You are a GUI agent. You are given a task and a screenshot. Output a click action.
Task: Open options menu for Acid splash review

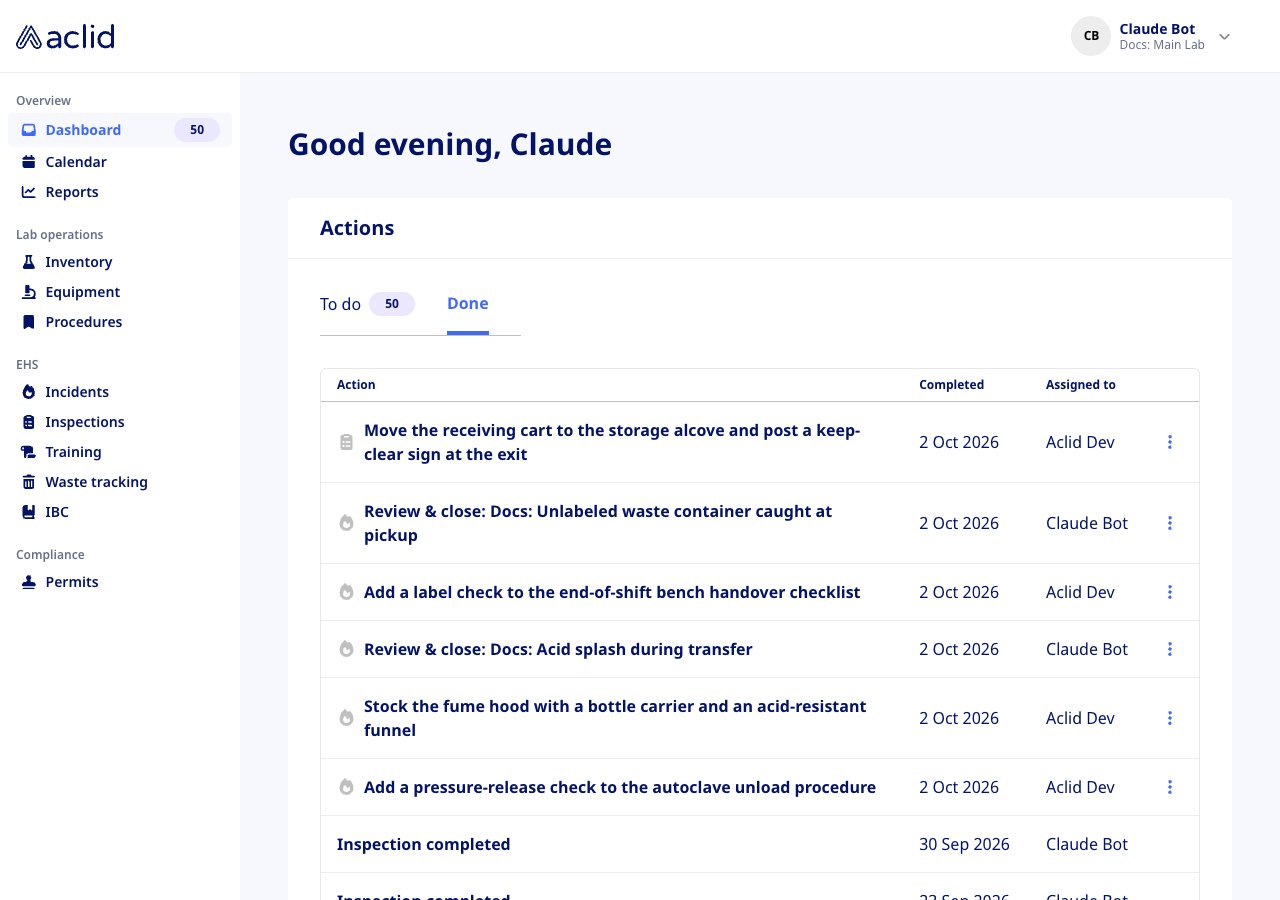tap(1170, 649)
